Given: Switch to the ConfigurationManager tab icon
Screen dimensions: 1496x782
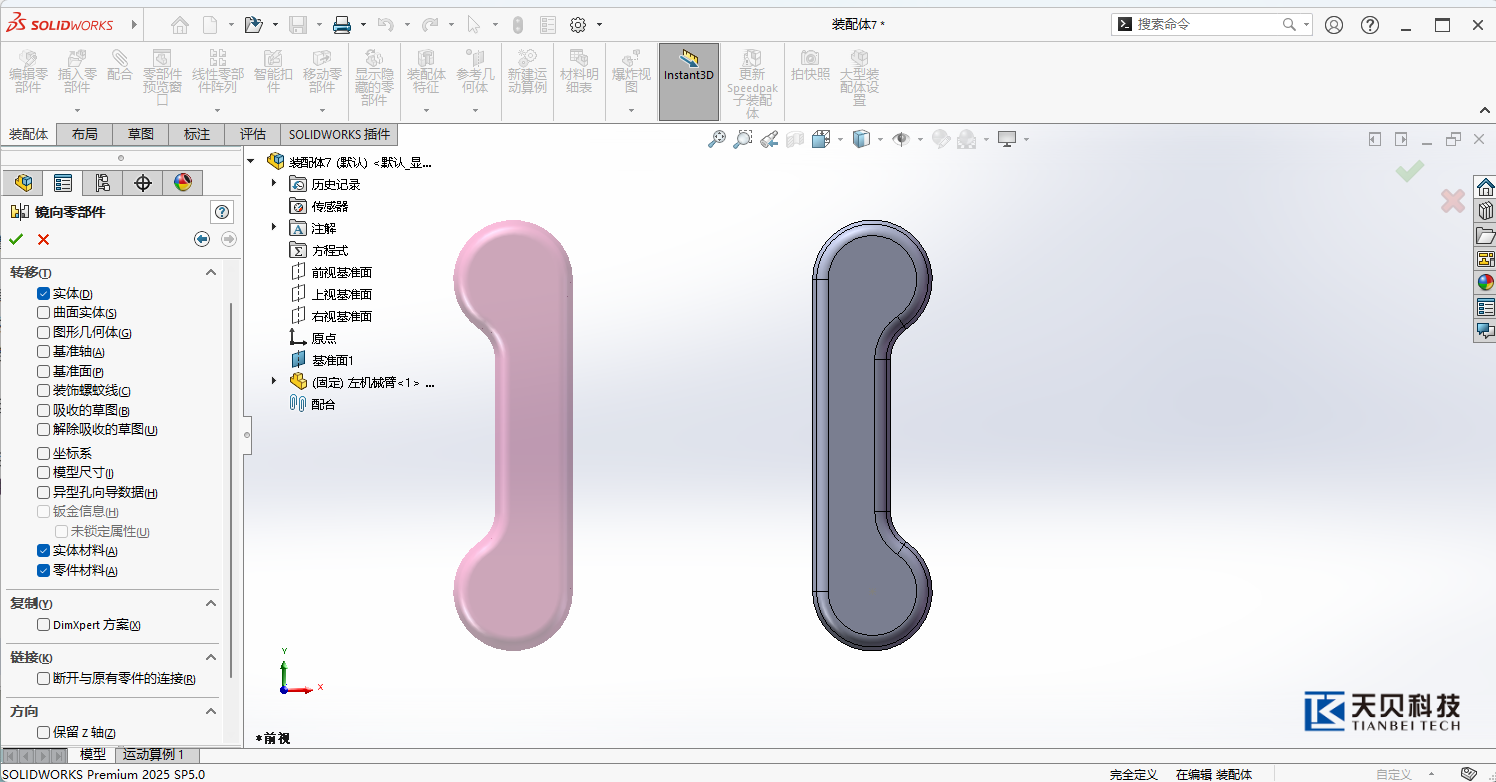Looking at the screenshot, I should click(102, 182).
